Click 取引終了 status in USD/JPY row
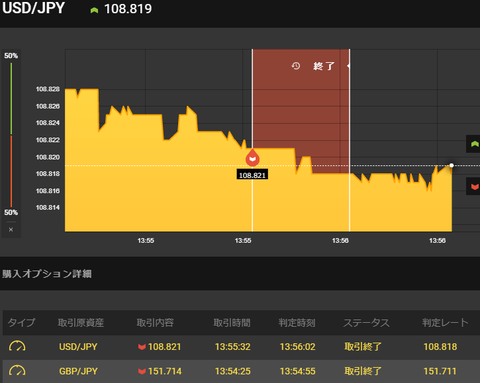480x383 pixels. click(363, 347)
